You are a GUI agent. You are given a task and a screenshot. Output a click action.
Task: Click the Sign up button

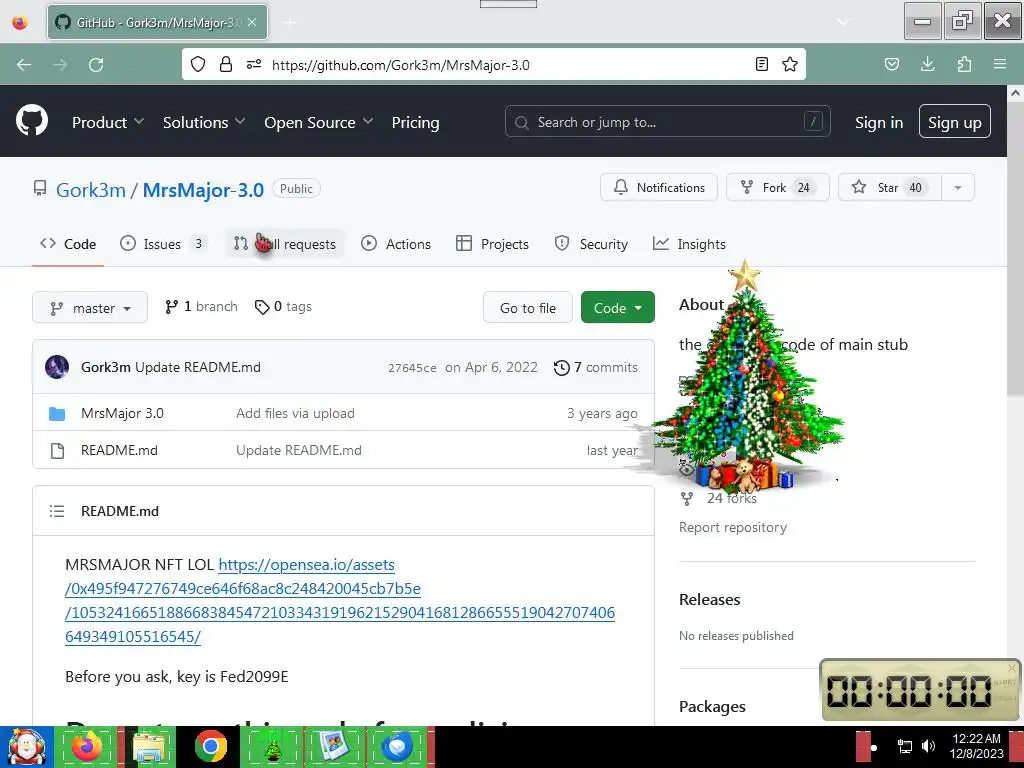(x=955, y=121)
